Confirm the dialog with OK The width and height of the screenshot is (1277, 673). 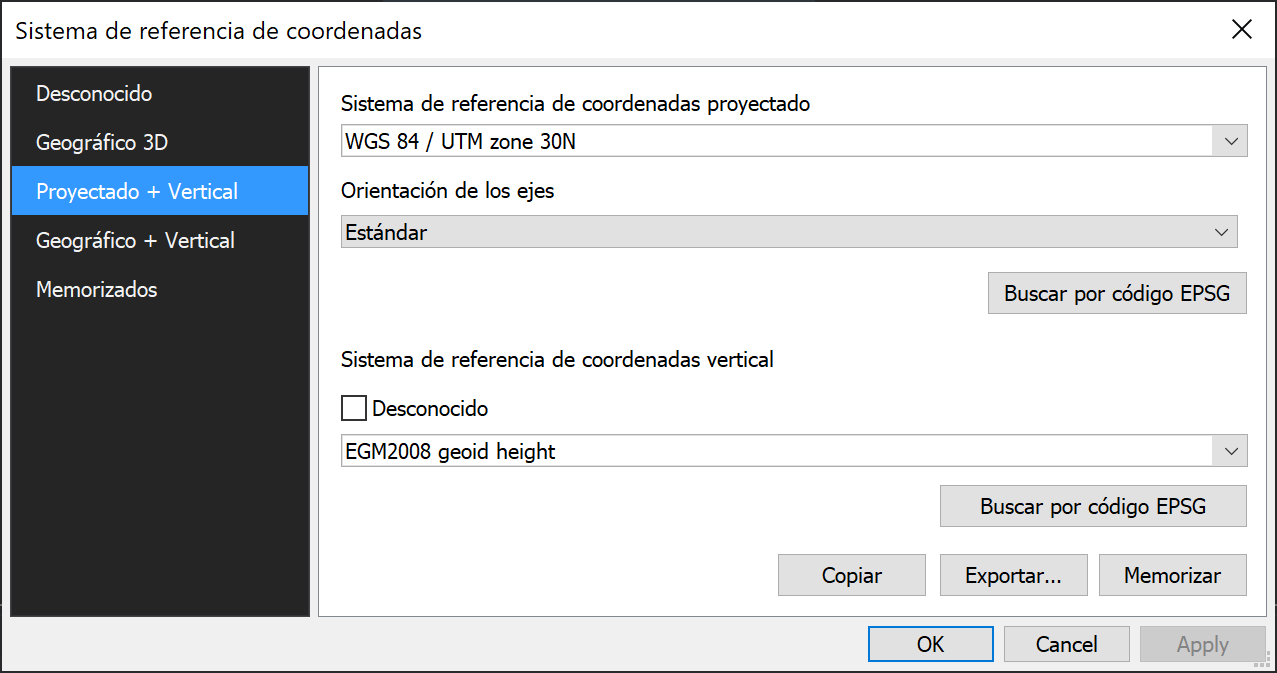coord(930,645)
